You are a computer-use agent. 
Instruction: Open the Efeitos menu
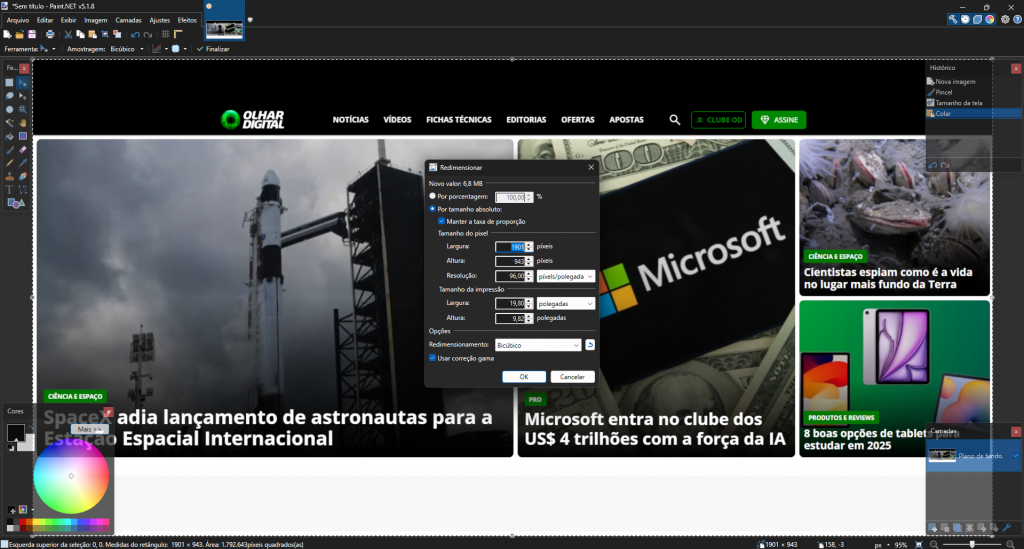click(x=187, y=20)
